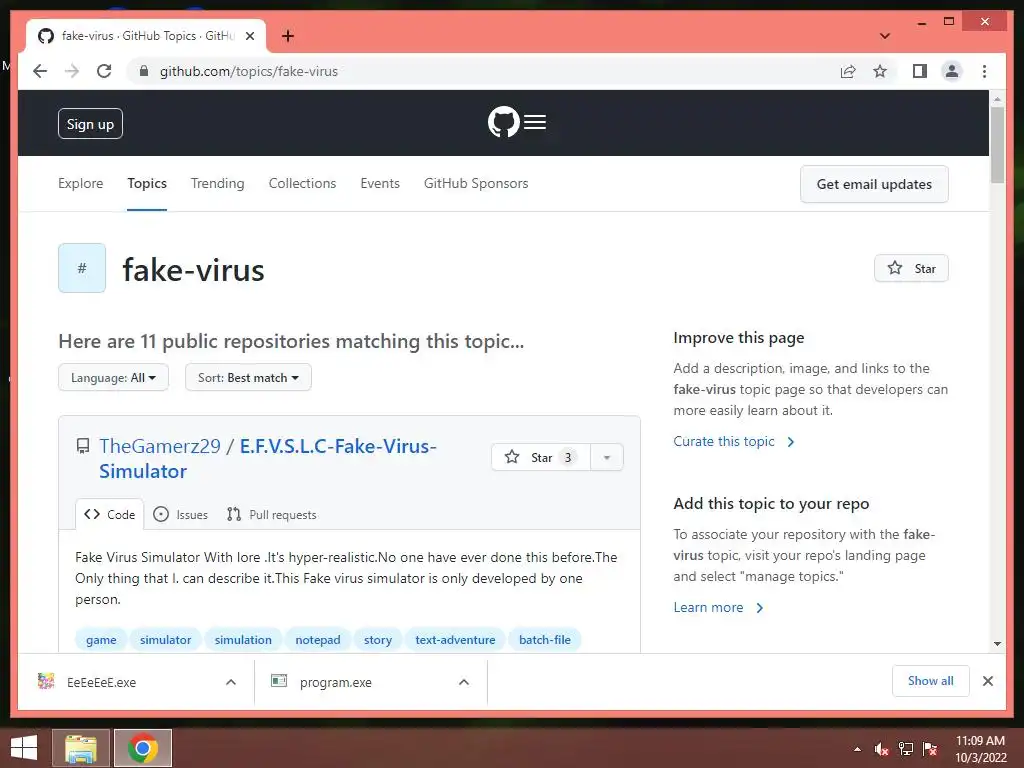Image resolution: width=1024 pixels, height=768 pixels.
Task: Click the scrollbar down arrow
Action: (997, 643)
